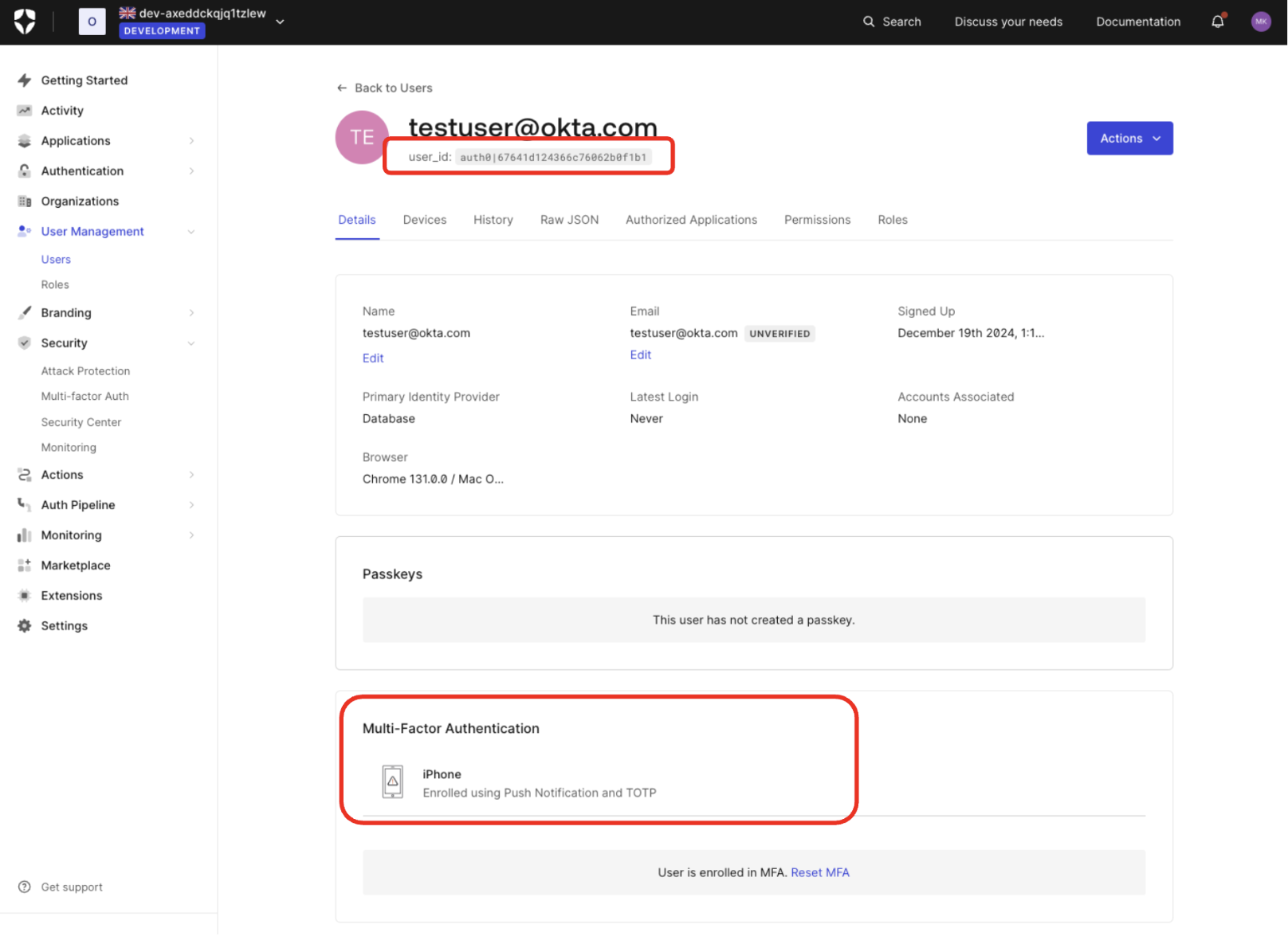
Task: Click the user_id value auth0|67641d124366c76062b0f1b1
Action: 553,158
